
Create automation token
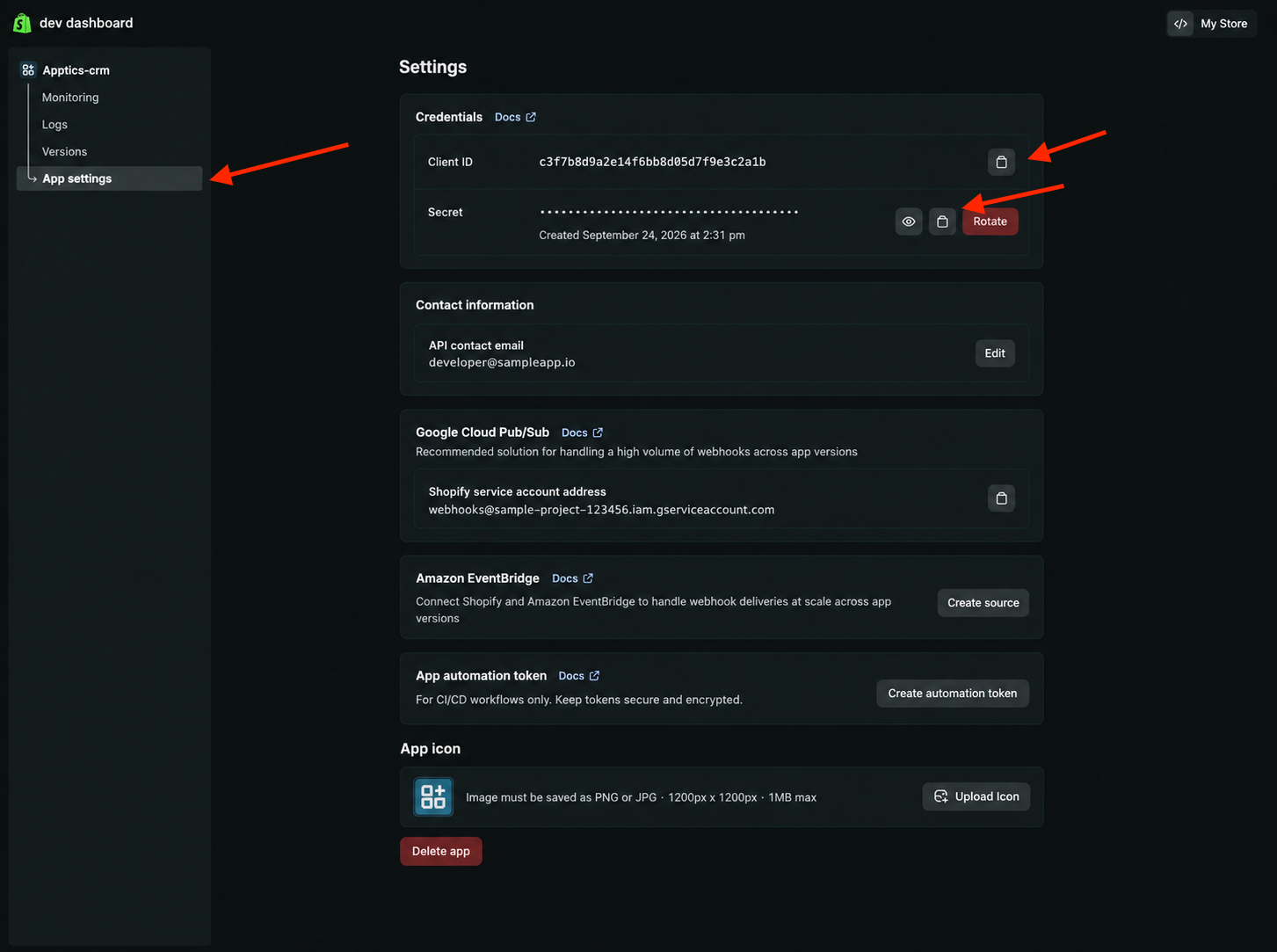coord(953,694)
